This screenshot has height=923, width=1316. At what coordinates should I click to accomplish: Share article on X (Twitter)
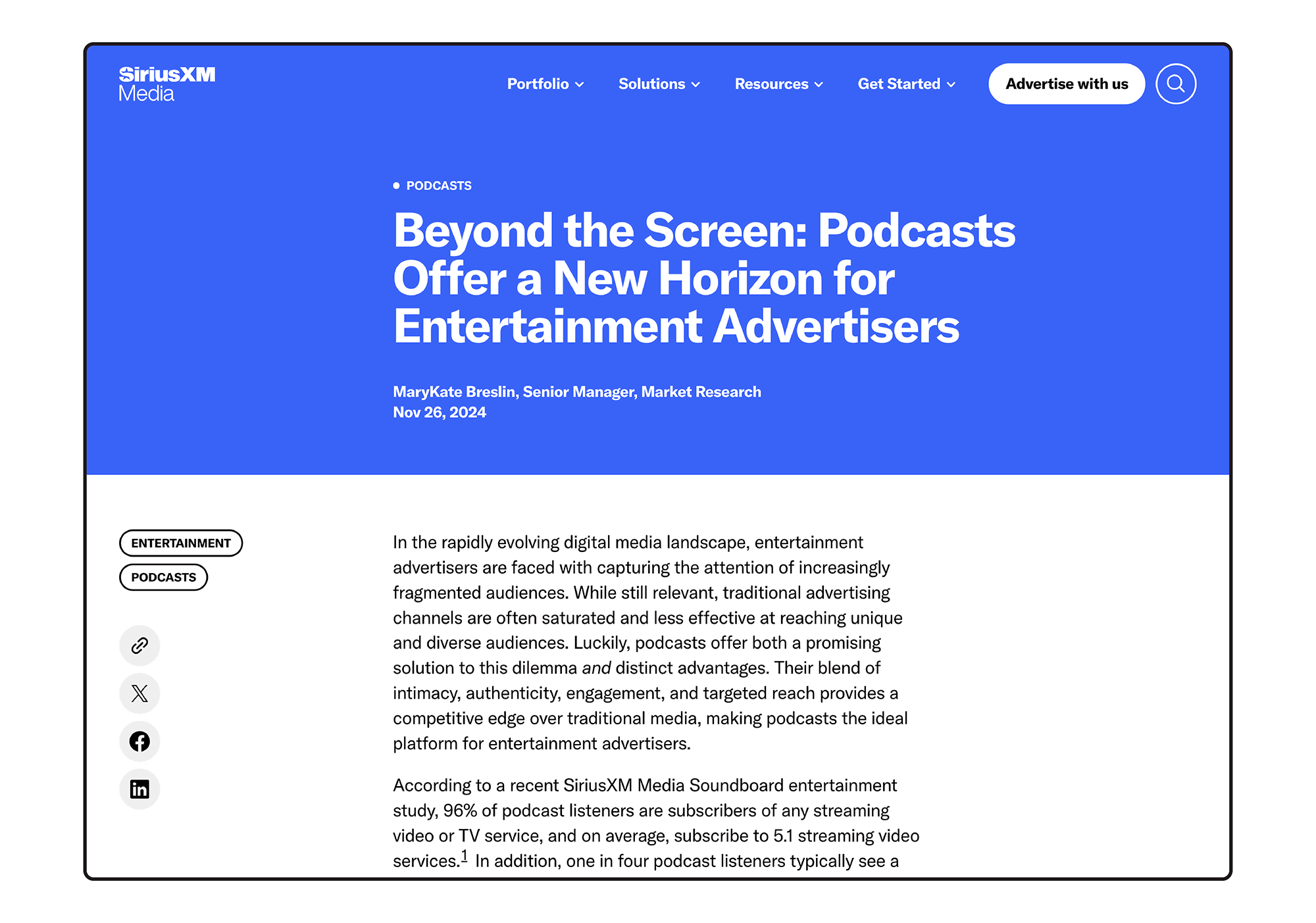click(x=139, y=693)
